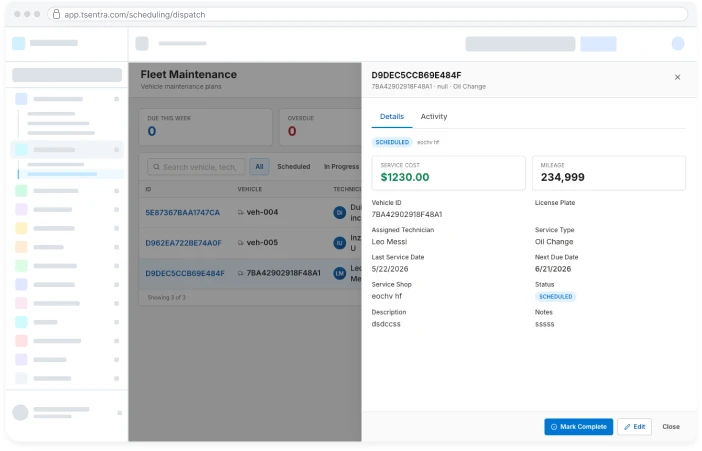Click the Next Due Date 6/21/2026
The height and width of the screenshot is (451, 702).
click(x=552, y=269)
